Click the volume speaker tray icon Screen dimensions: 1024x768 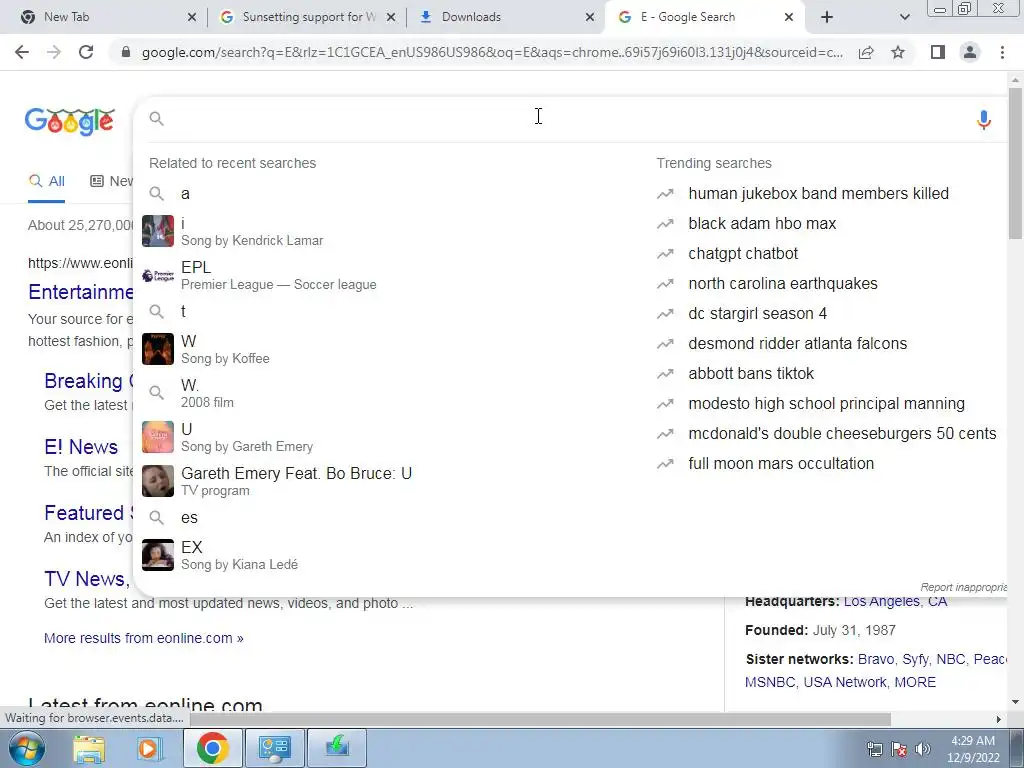point(923,749)
